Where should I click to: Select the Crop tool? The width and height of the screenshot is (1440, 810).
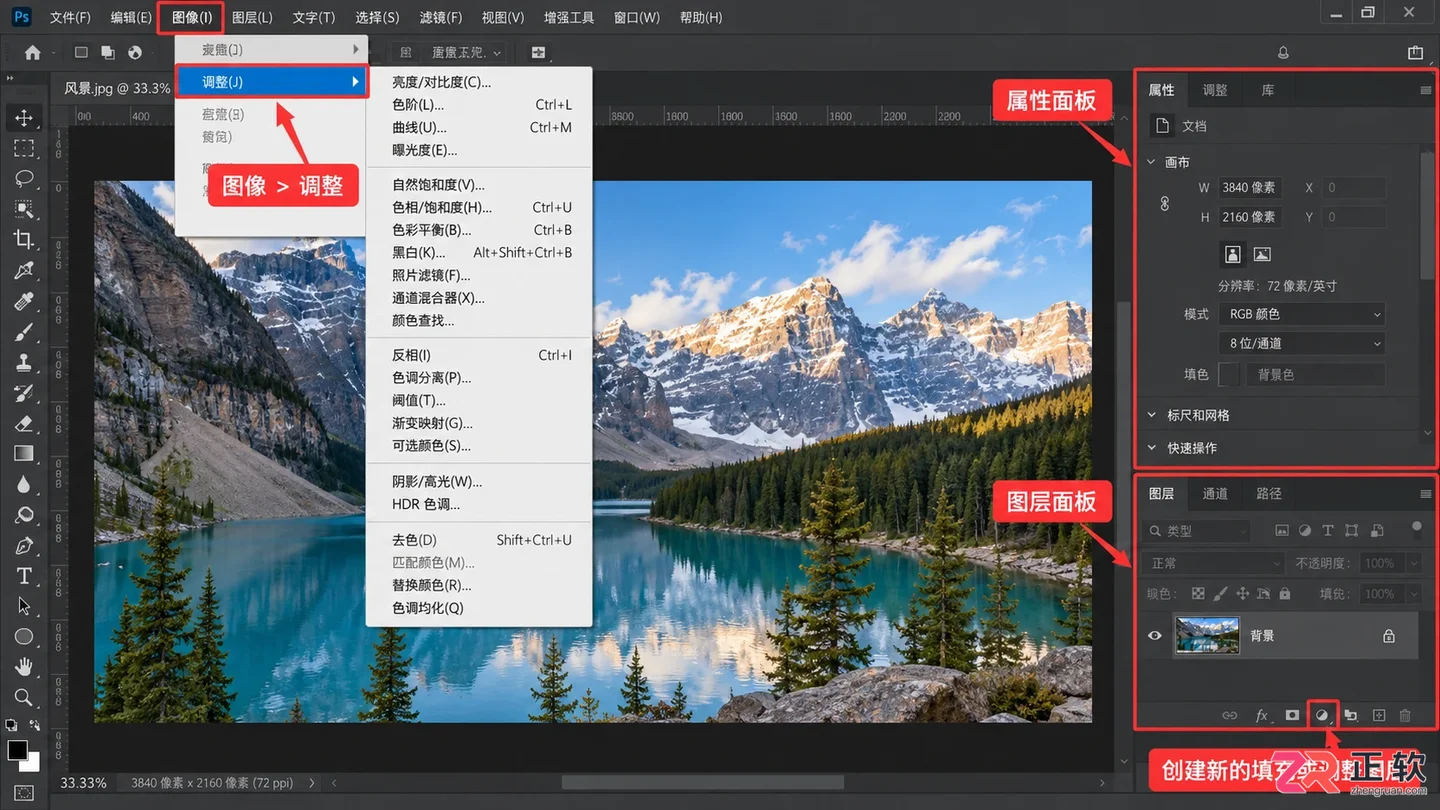coord(24,239)
